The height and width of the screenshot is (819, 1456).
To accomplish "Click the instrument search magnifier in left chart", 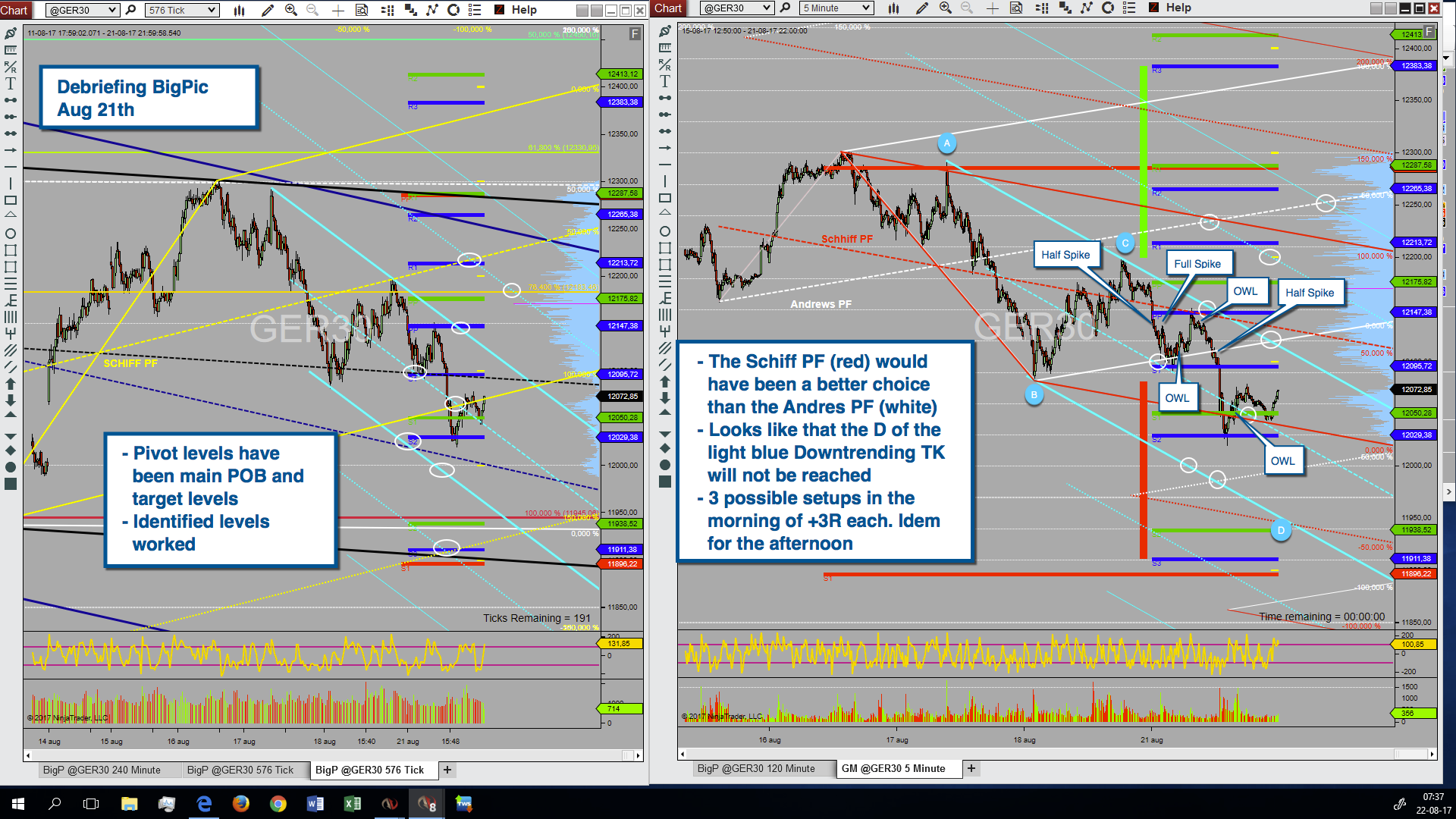I will coord(130,10).
